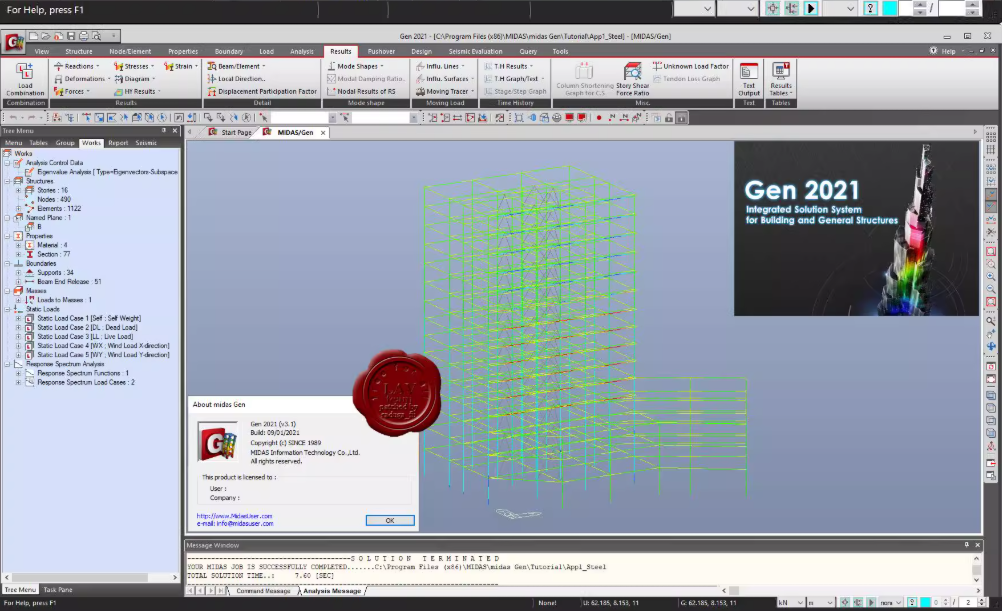Image resolution: width=1002 pixels, height=611 pixels.
Task: Select Story Shear Force Ratio icon
Action: 633,79
